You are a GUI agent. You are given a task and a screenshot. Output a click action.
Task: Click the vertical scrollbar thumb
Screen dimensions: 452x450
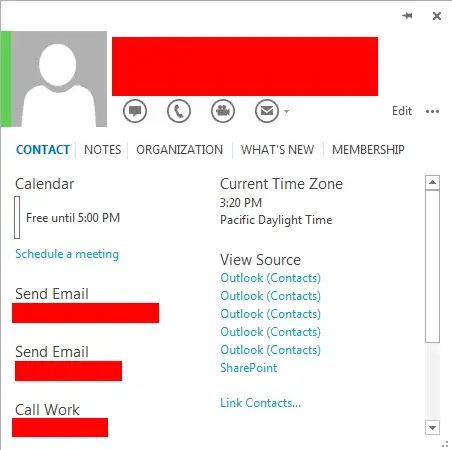coord(432,266)
